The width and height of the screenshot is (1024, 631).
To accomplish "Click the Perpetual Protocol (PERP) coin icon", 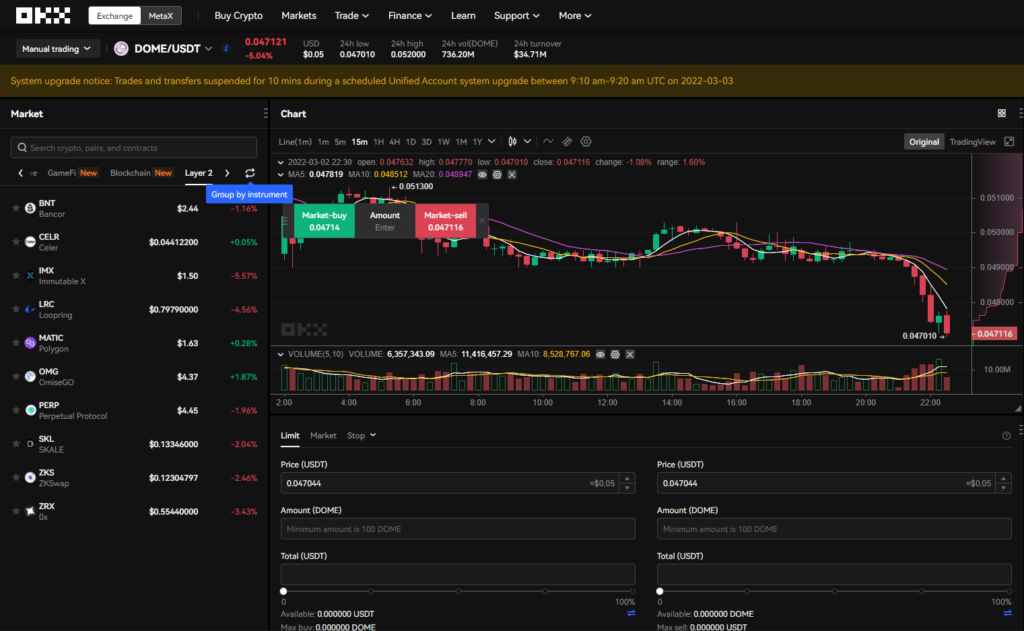I will click(30, 410).
